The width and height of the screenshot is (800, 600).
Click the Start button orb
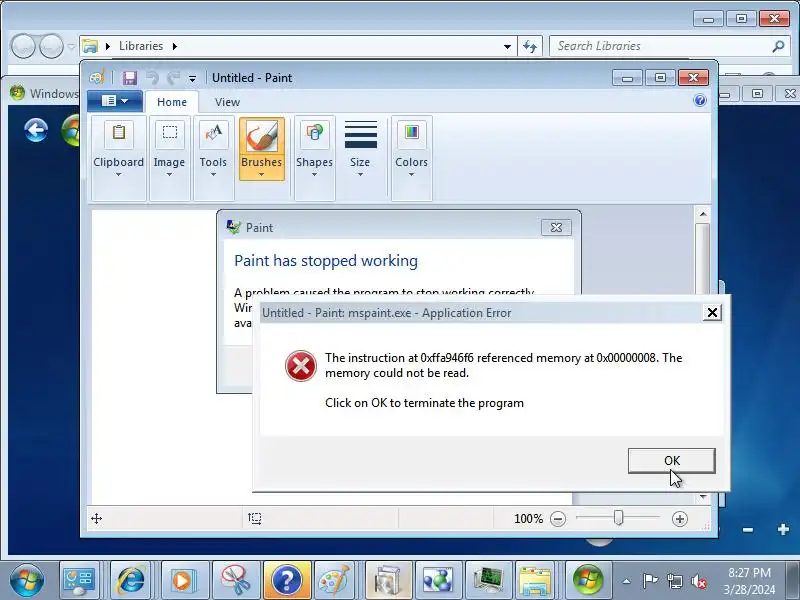pyautogui.click(x=26, y=580)
